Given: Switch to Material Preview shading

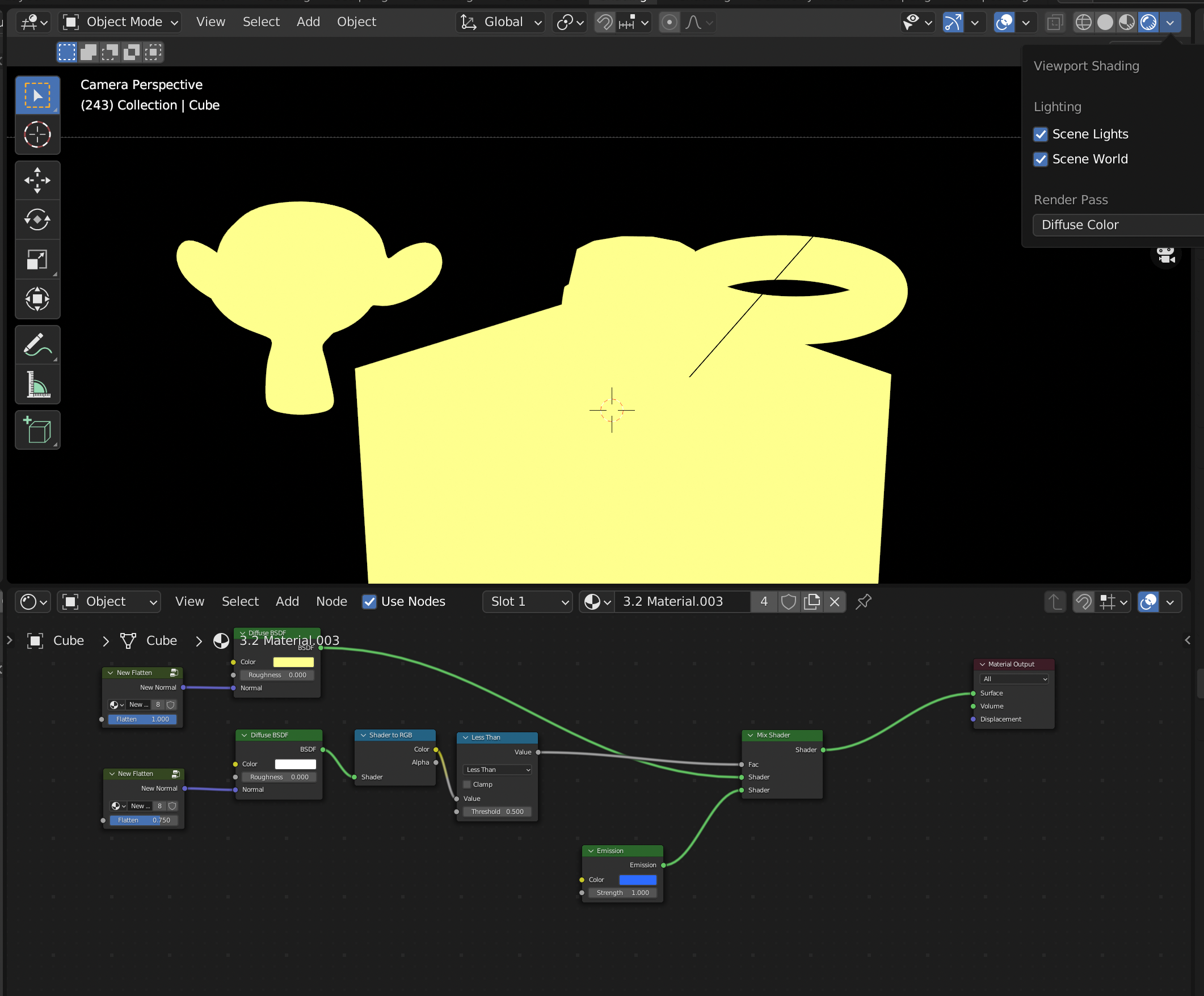Looking at the screenshot, I should [1127, 22].
